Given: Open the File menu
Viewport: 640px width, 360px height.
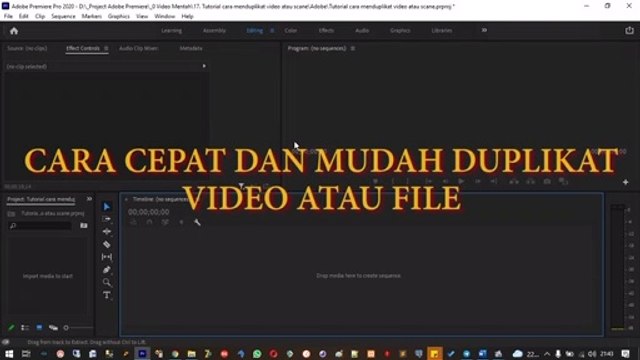Looking at the screenshot, I should coord(8,16).
